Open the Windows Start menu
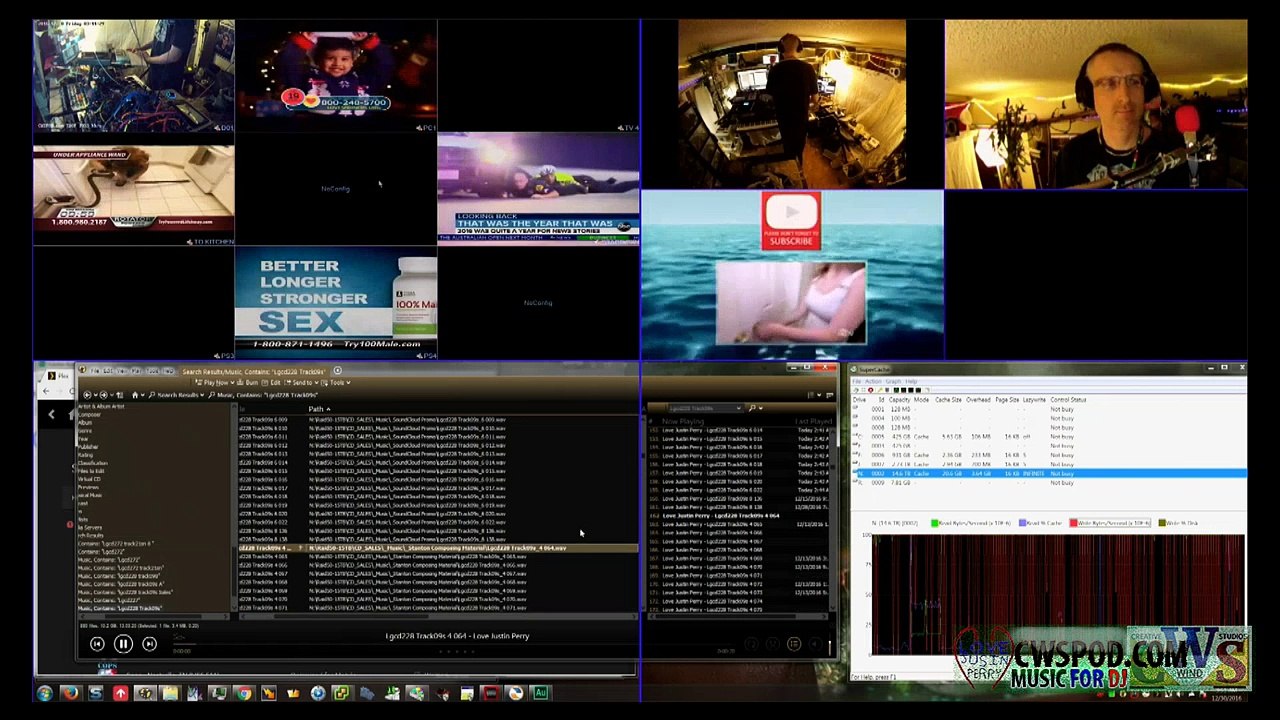Image resolution: width=1280 pixels, height=720 pixels. point(45,693)
